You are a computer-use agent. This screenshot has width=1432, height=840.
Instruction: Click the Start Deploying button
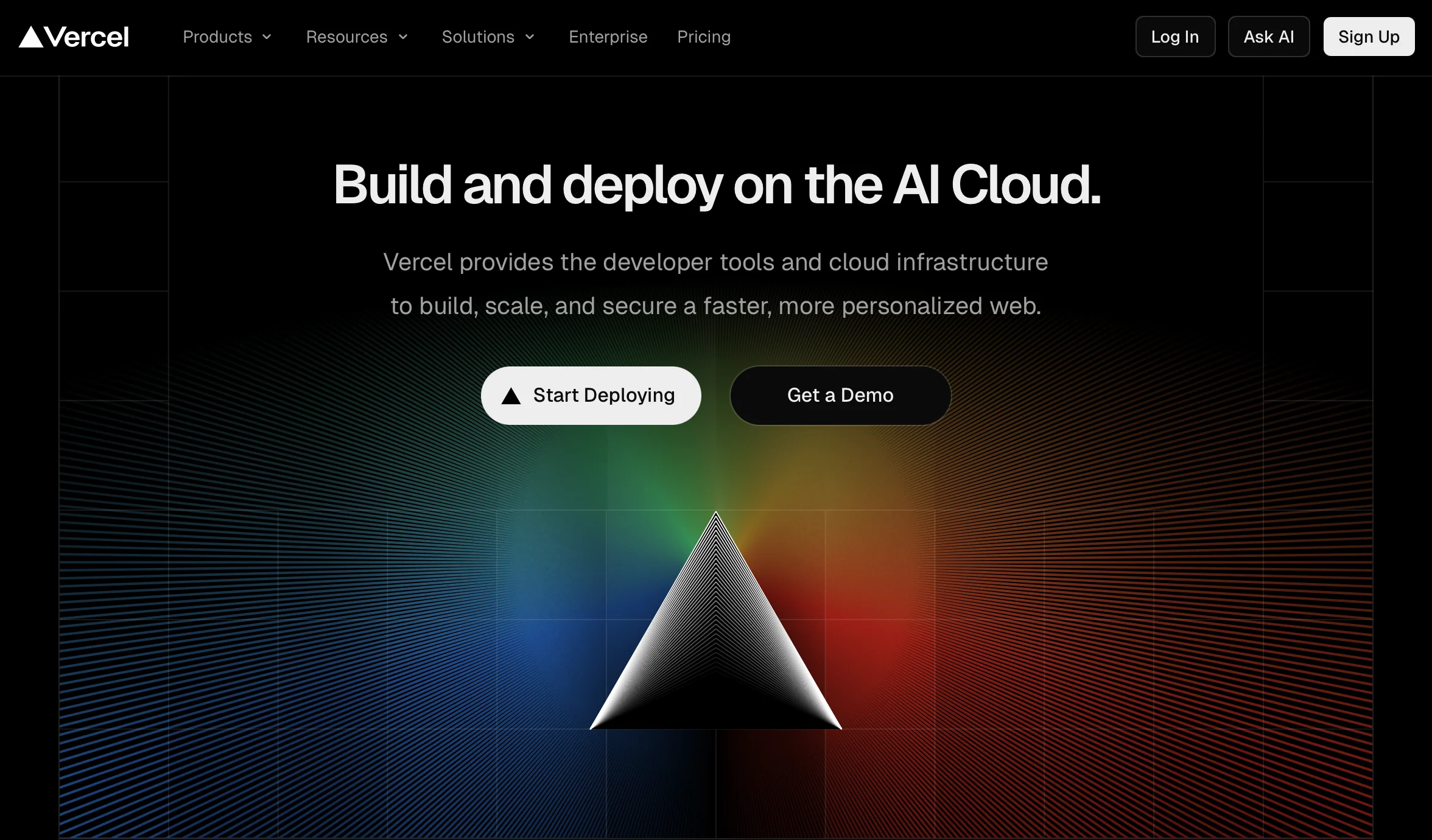coord(603,396)
